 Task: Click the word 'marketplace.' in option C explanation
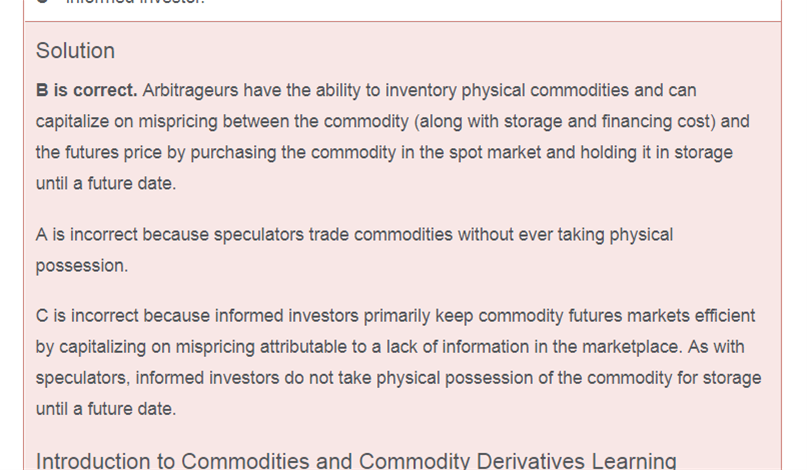tap(632, 346)
